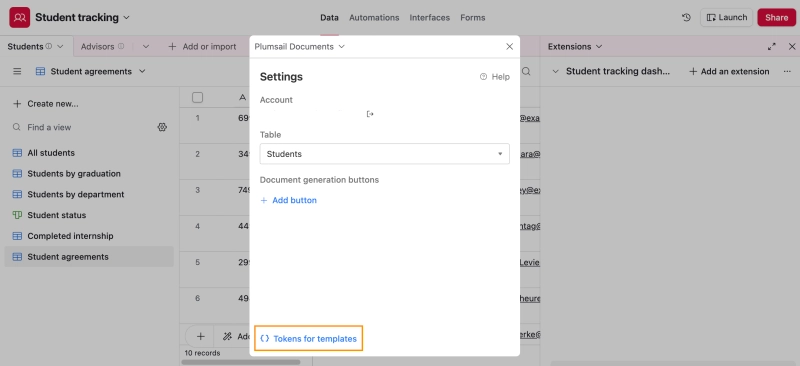Open the extensions dashboard more options menu
The image size is (800, 366).
pyautogui.click(x=787, y=71)
